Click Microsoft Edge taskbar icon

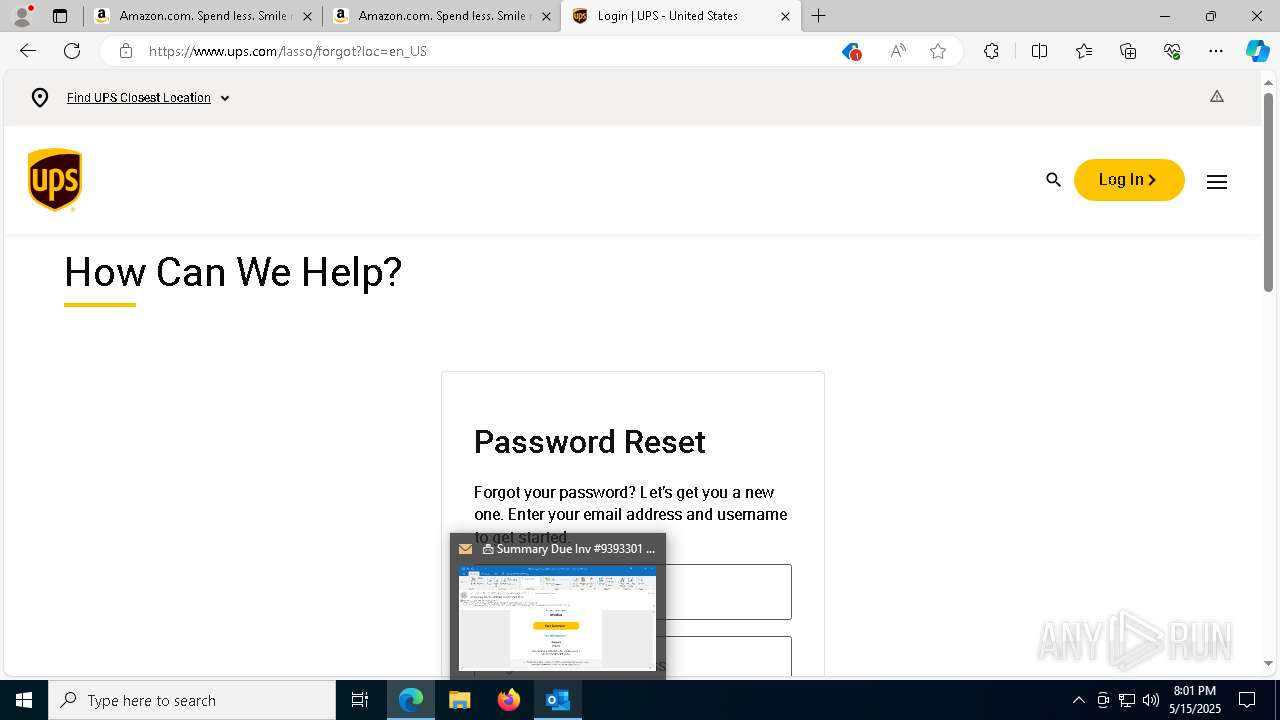411,700
